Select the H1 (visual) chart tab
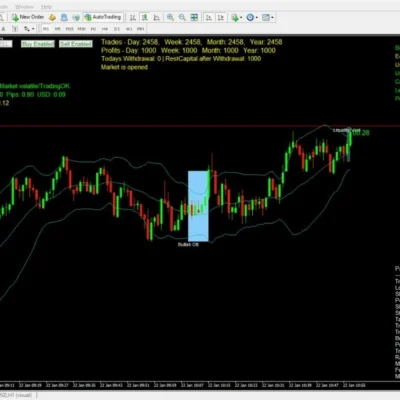The image size is (400, 400). 16,395
